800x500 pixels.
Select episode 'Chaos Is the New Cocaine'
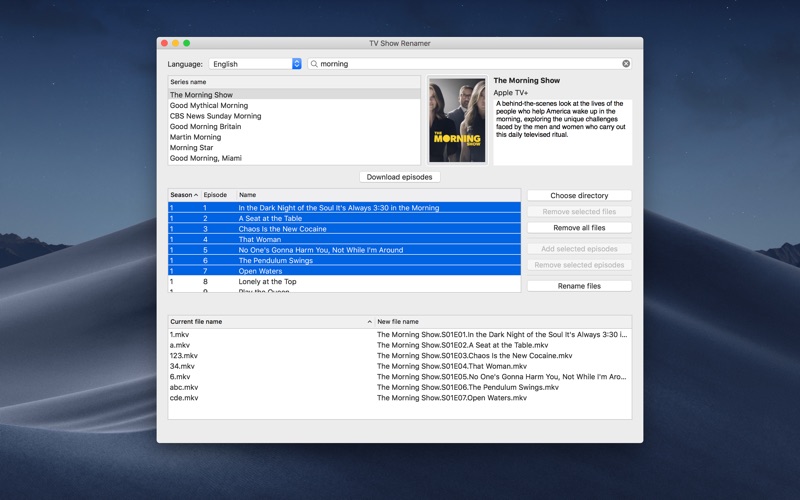(x=344, y=229)
